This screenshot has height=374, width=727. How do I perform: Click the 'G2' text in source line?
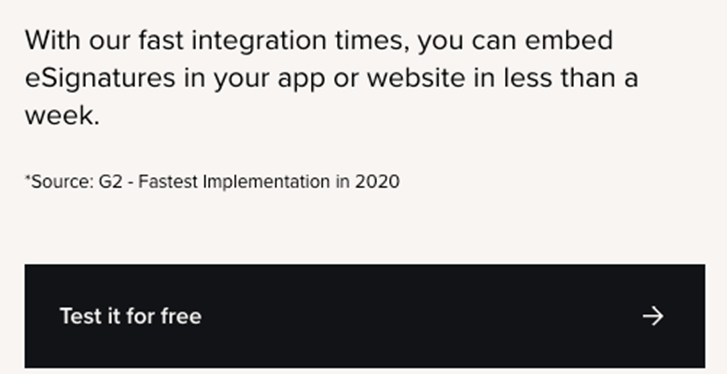110,182
